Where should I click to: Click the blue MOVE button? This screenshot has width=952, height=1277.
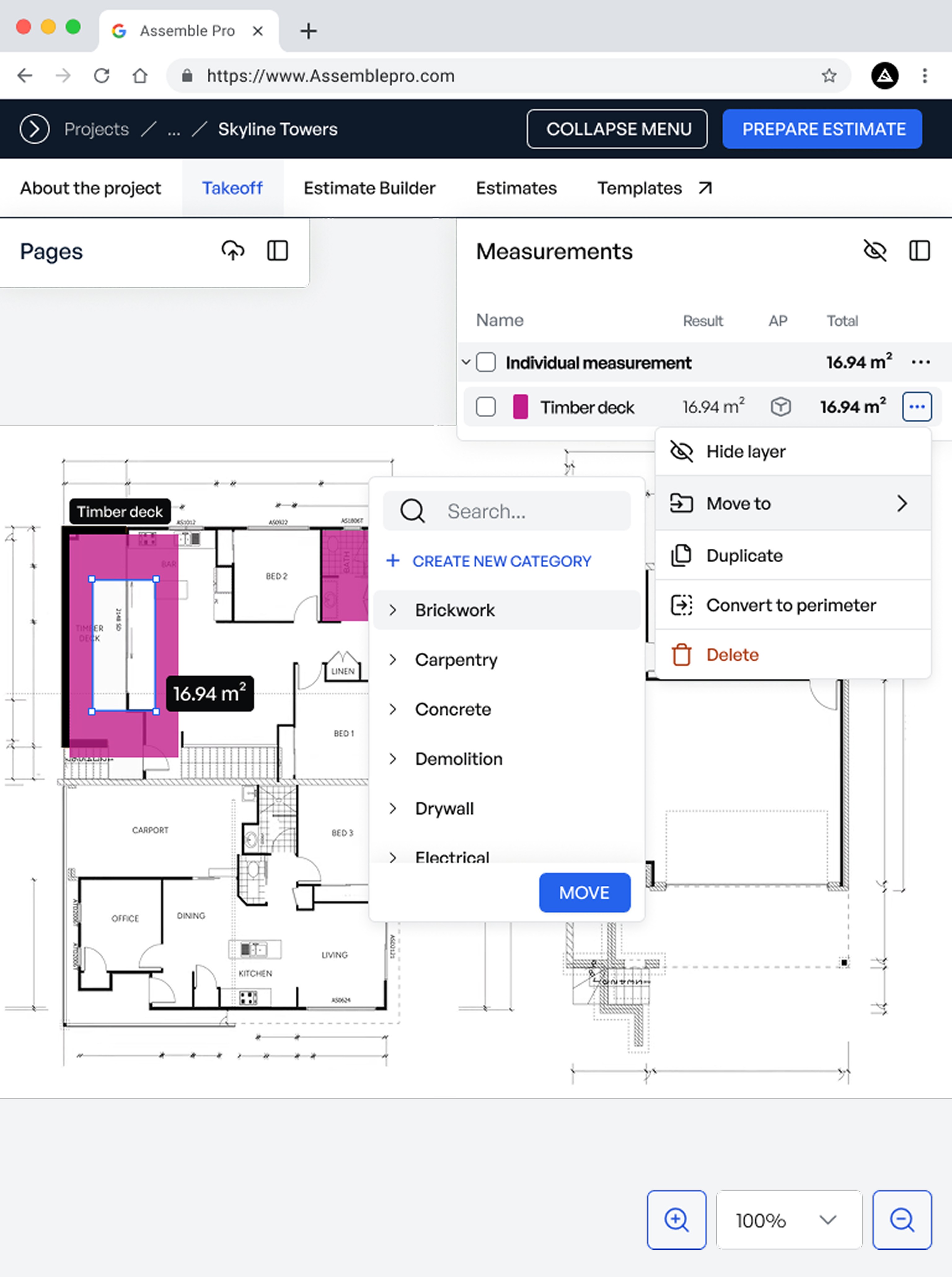click(584, 893)
